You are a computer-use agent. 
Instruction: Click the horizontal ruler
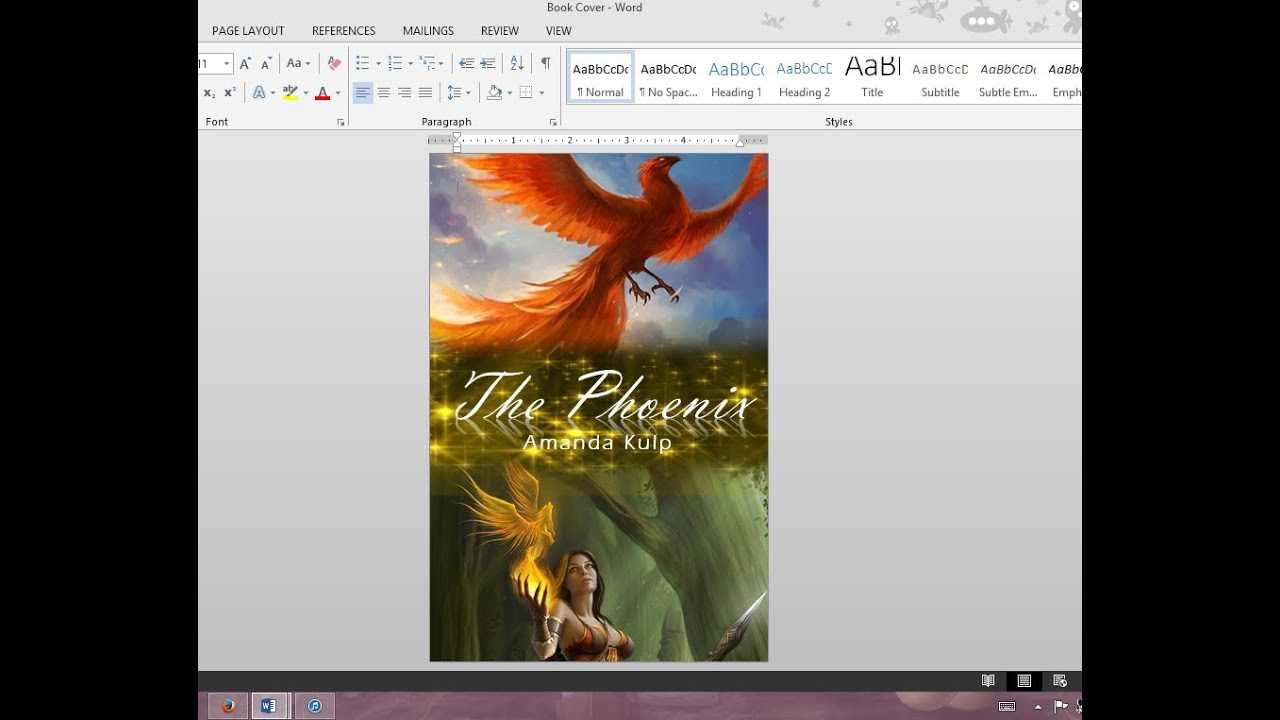[x=598, y=141]
